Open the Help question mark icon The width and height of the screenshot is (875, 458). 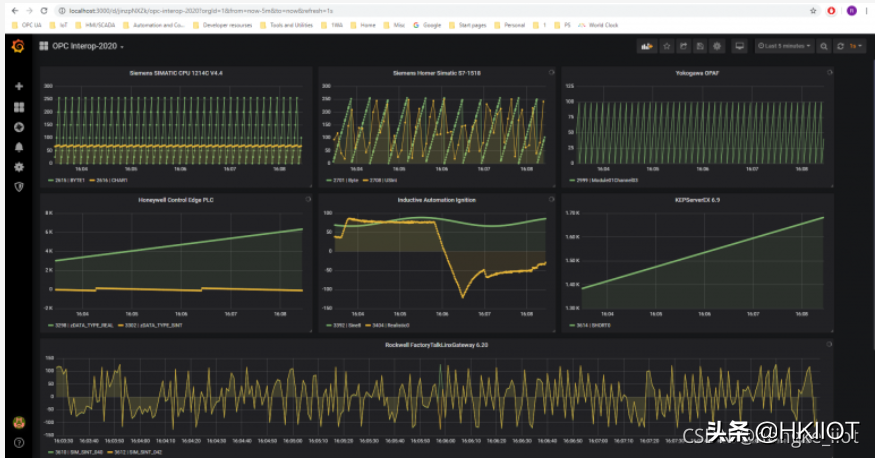pos(19,443)
